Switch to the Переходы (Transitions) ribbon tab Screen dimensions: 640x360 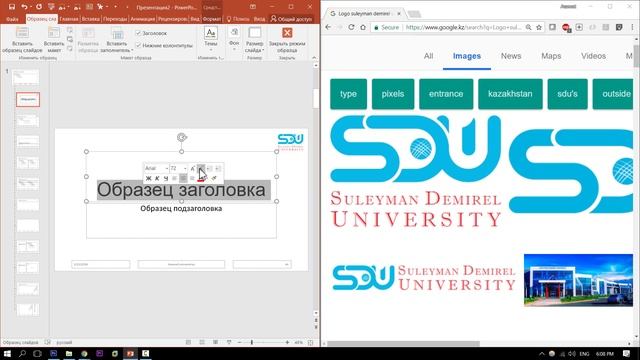[x=115, y=19]
